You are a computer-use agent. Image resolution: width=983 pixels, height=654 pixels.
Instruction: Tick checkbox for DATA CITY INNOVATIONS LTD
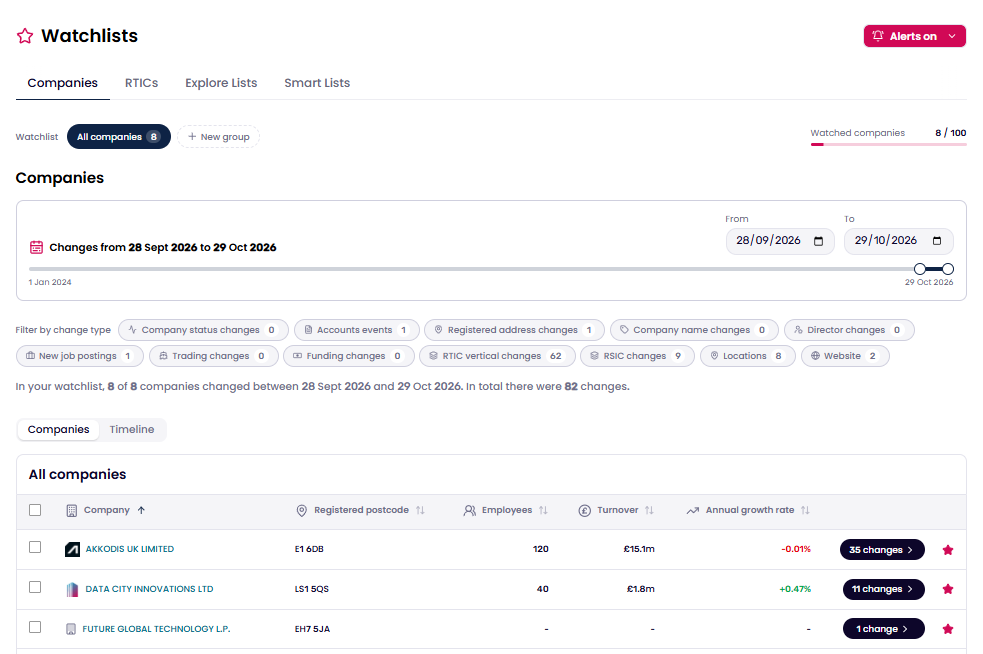35,588
